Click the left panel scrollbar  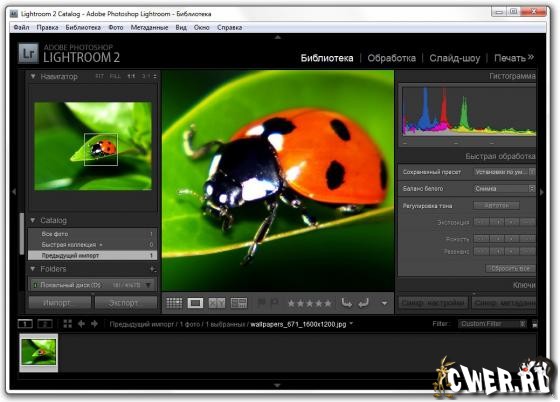point(22,233)
